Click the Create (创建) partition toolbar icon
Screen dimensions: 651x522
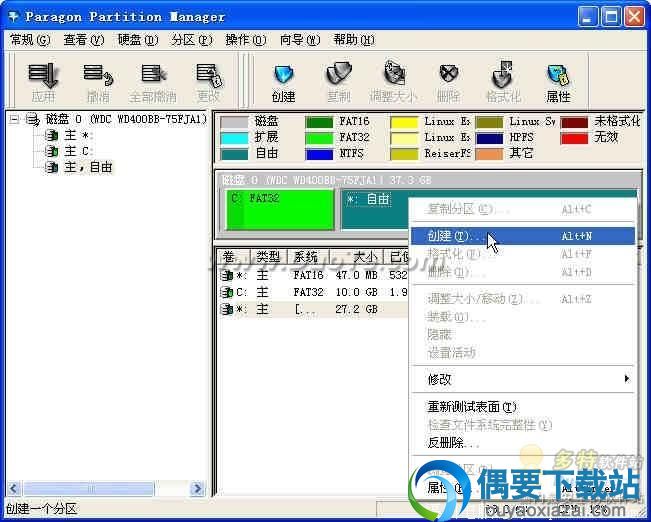284,75
